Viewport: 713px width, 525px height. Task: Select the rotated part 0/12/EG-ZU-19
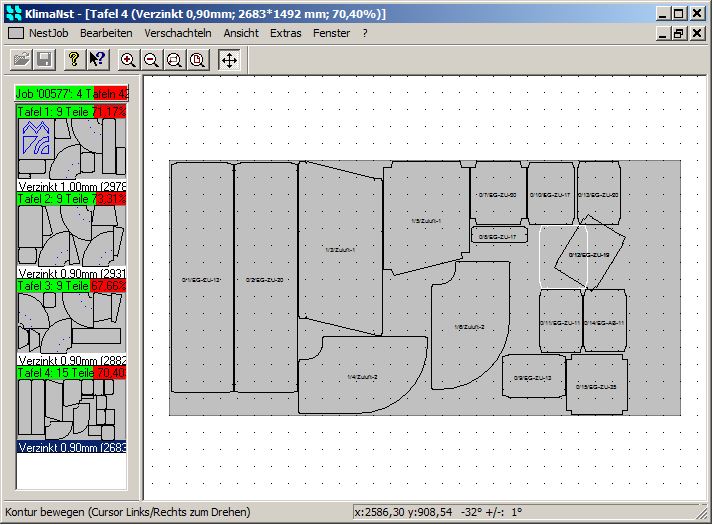click(x=590, y=256)
